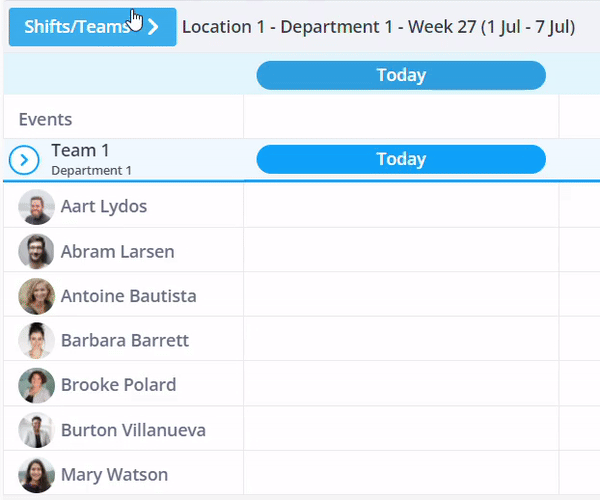This screenshot has width=600, height=500.
Task: Open the employee name Aart Lydos
Action: 104,207
